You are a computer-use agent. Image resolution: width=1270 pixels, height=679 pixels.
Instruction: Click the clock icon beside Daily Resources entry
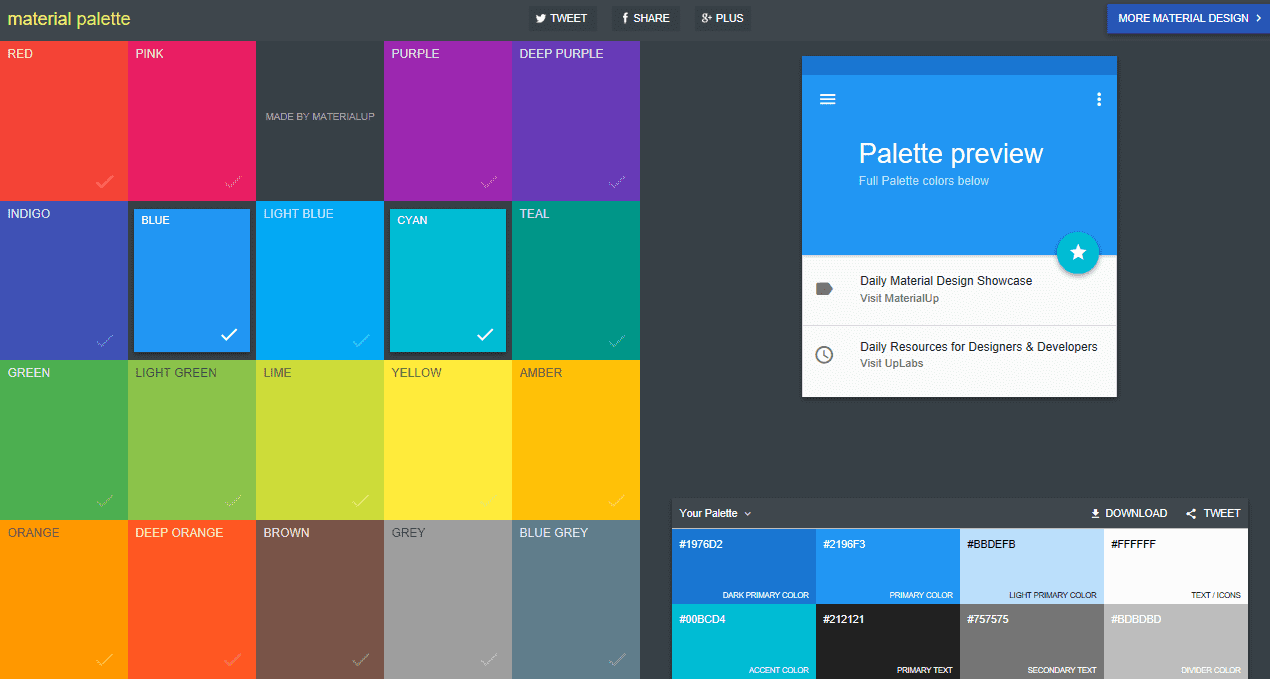coord(823,353)
